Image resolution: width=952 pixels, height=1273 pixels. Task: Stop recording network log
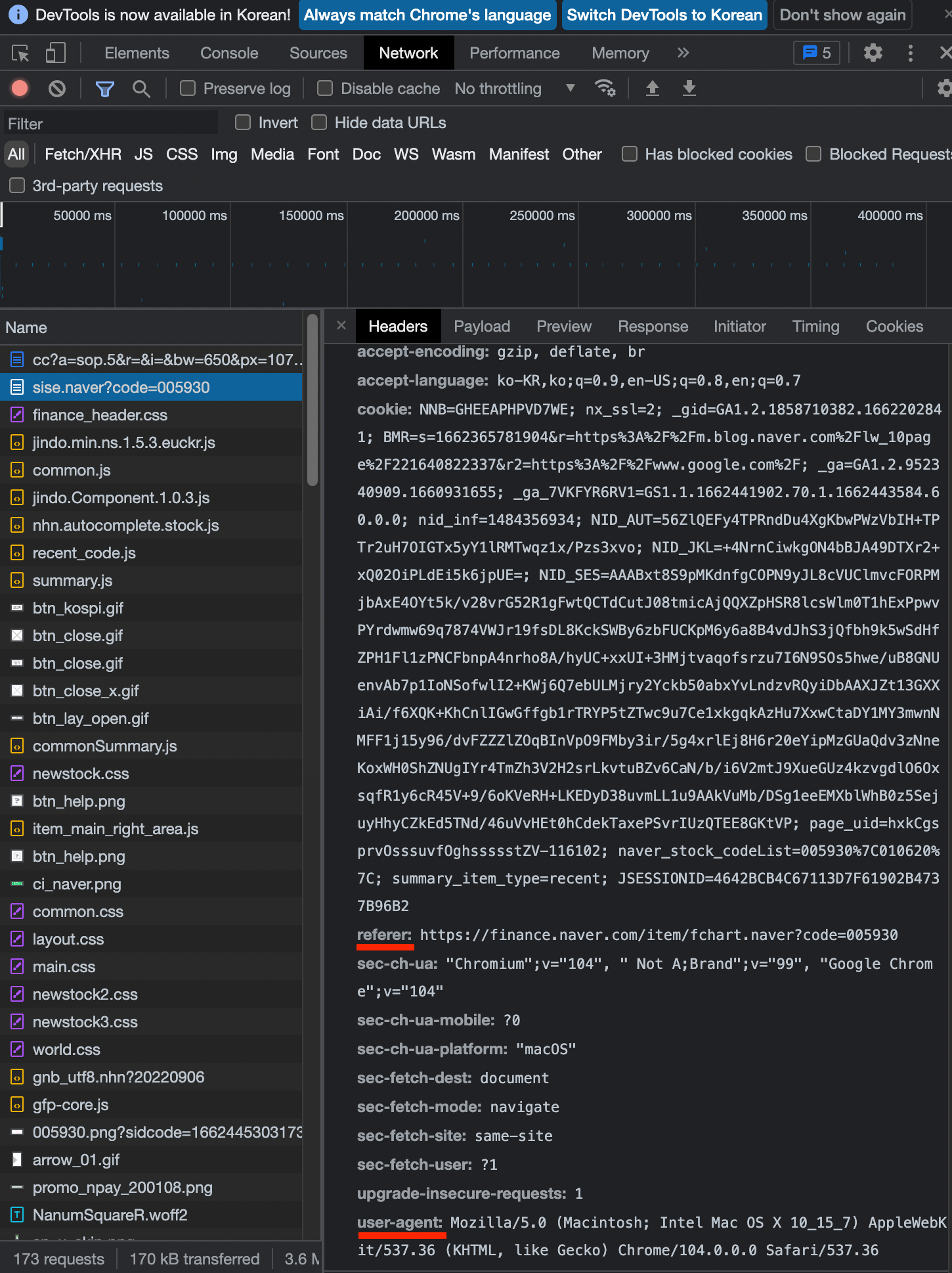(x=20, y=88)
